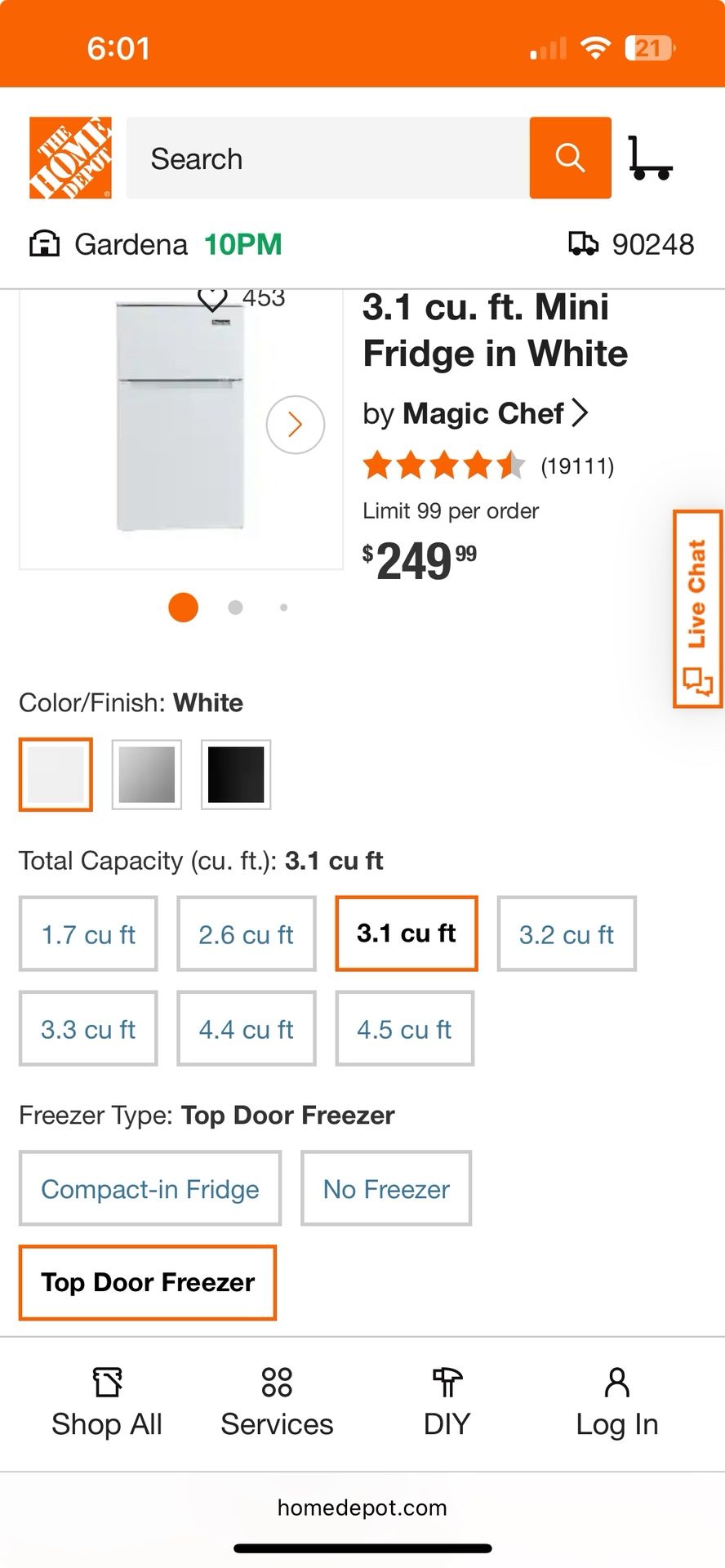This screenshot has width=725, height=1568.
Task: Select the 1.7 cu ft capacity option
Action: [88, 933]
